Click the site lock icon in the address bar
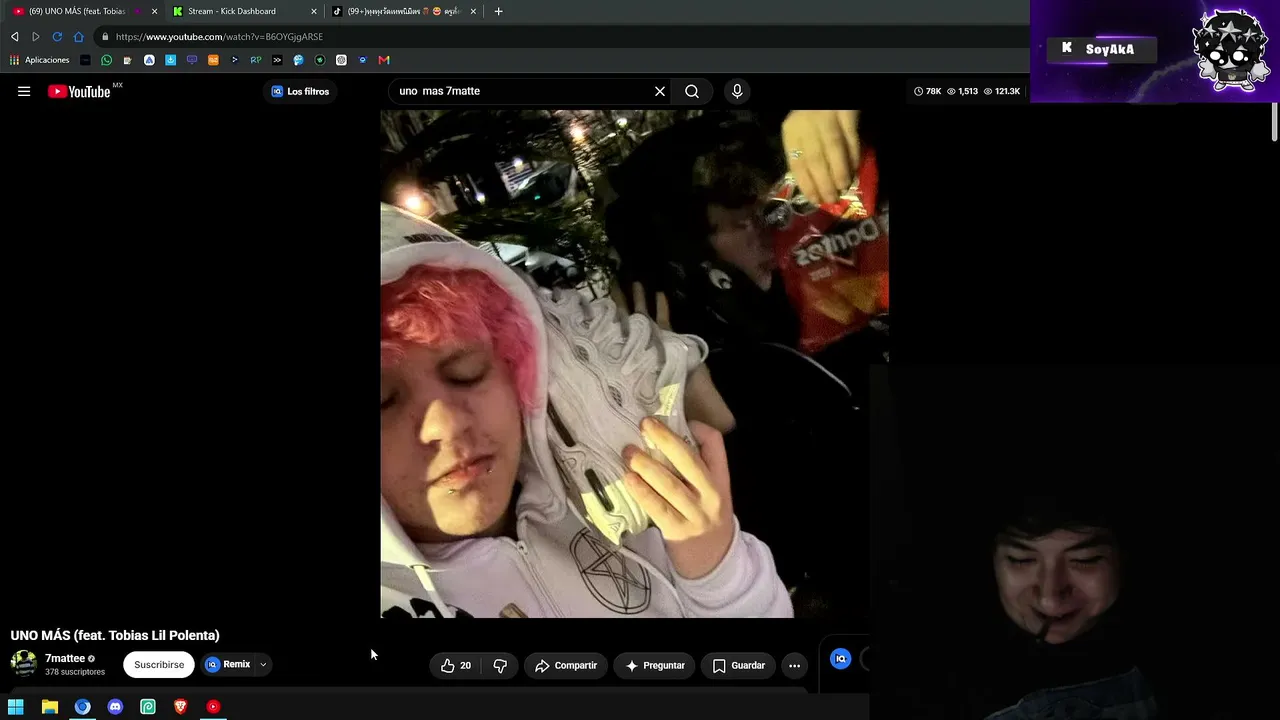Screen dimensions: 1280x720 104,37
